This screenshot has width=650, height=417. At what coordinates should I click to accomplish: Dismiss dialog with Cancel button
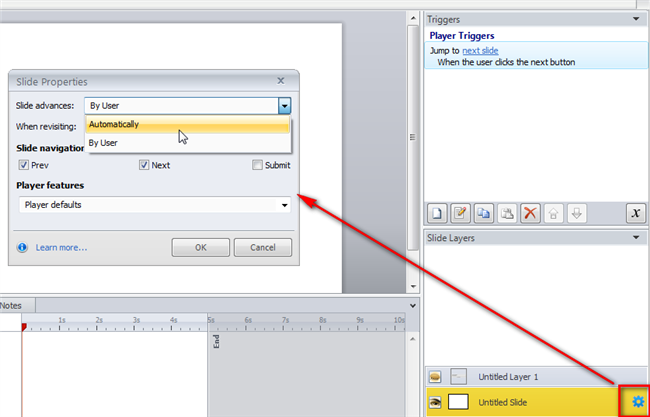[263, 247]
